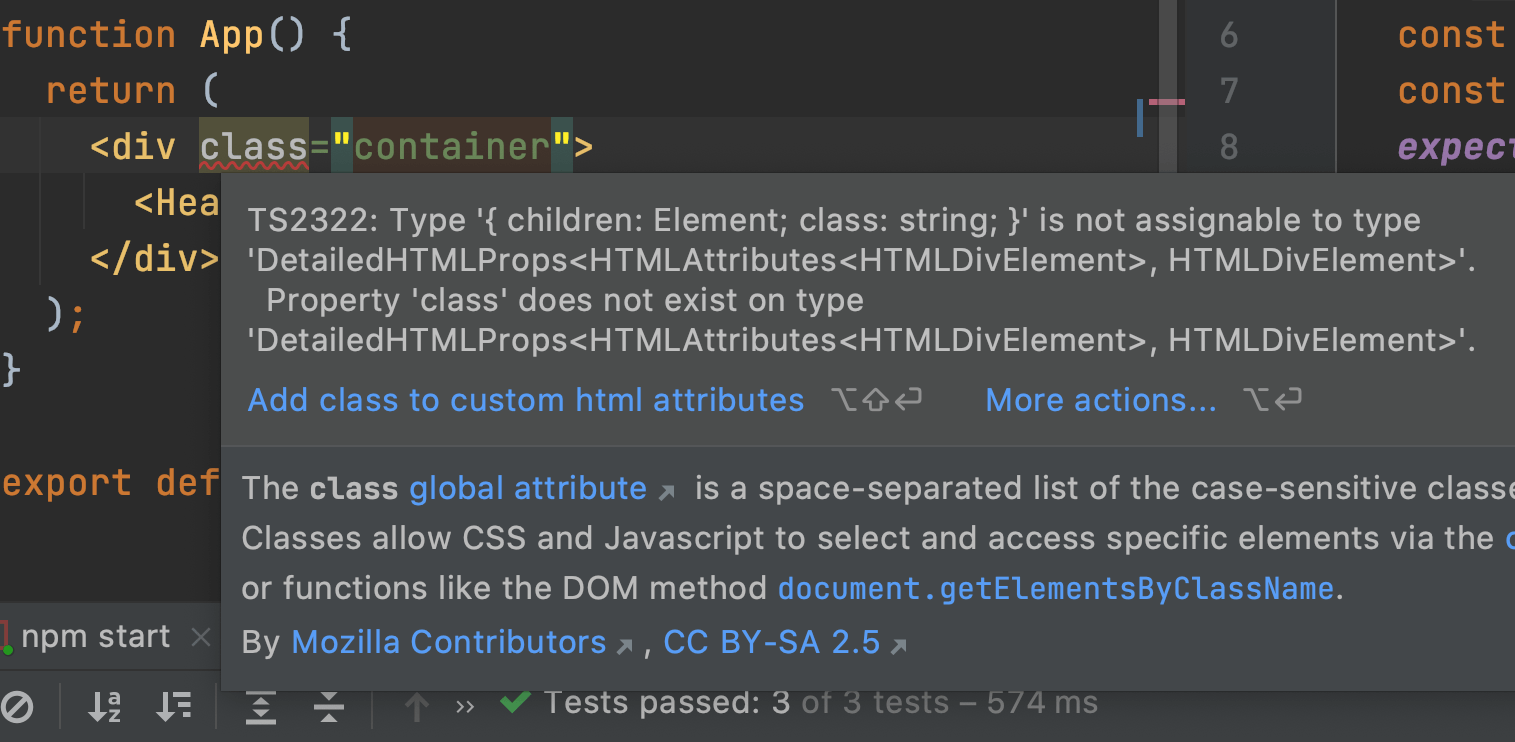The image size is (1515, 742).
Task: Click line number 7 in the gutter
Action: (x=1229, y=91)
